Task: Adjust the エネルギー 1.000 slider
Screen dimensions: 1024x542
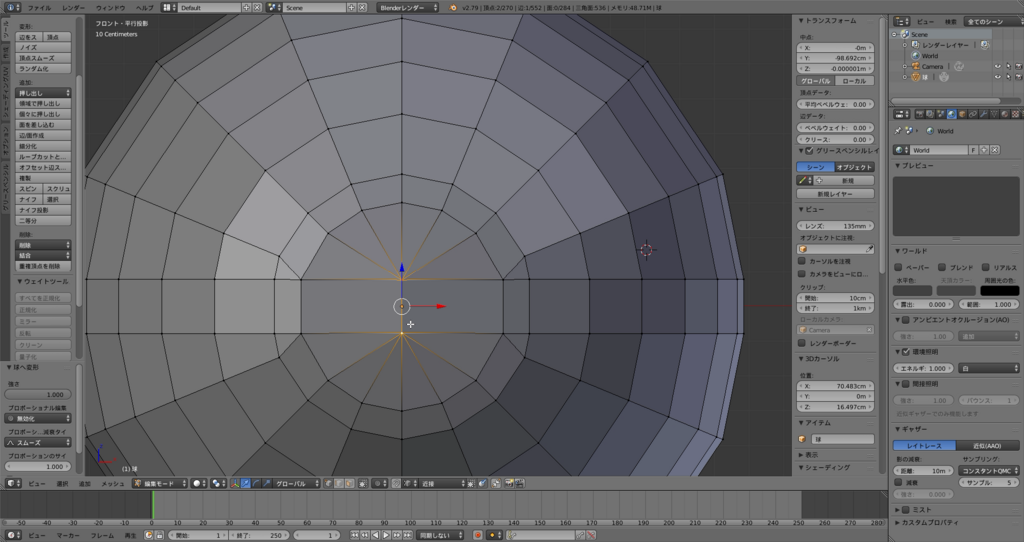Action: tap(923, 368)
